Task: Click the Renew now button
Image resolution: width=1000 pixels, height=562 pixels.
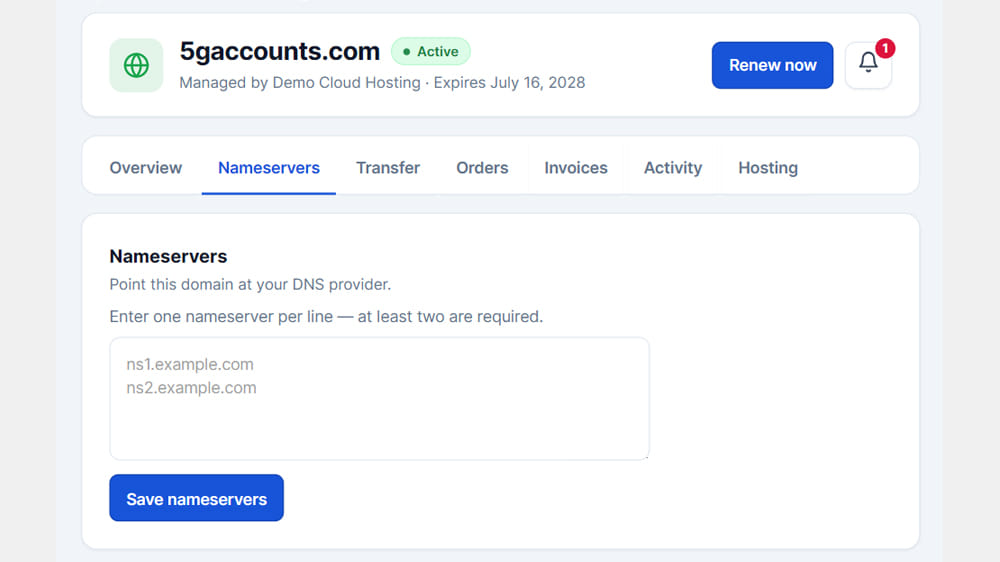Action: (772, 65)
